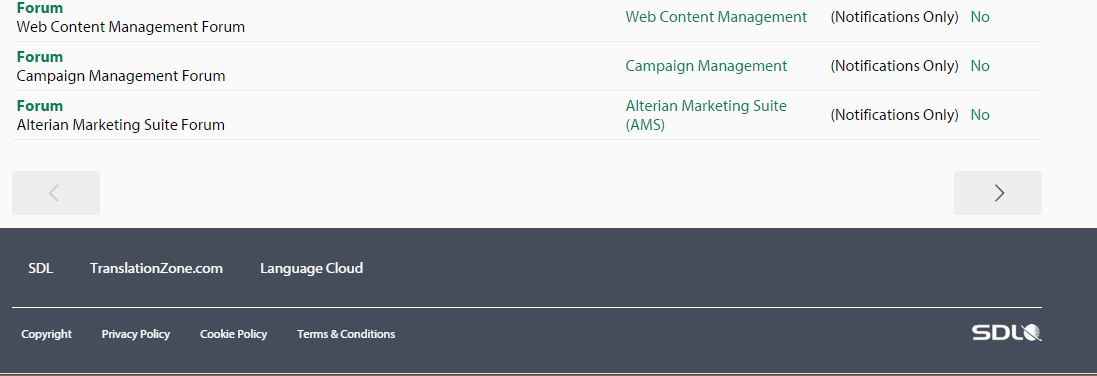Click the SDL logo in footer
This screenshot has width=1097, height=376.
tap(1006, 333)
